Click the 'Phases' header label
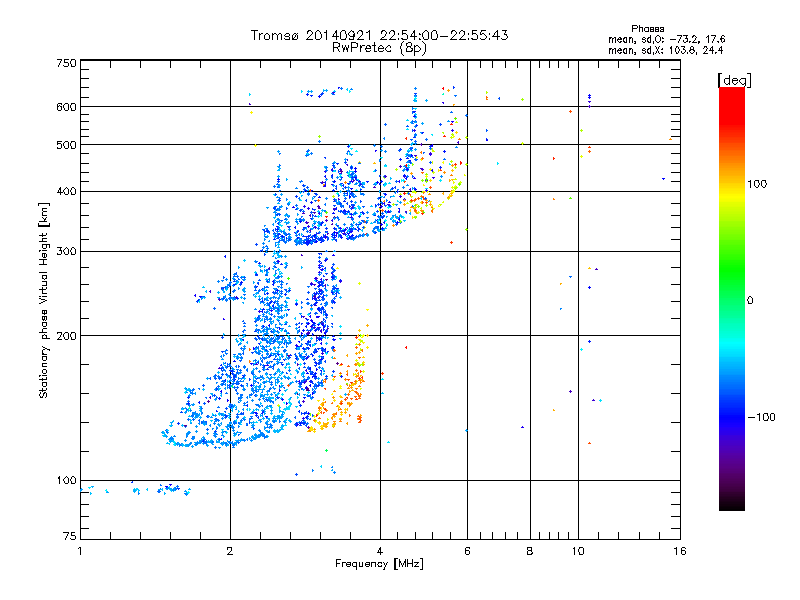This screenshot has height=600, width=800. pos(647,29)
